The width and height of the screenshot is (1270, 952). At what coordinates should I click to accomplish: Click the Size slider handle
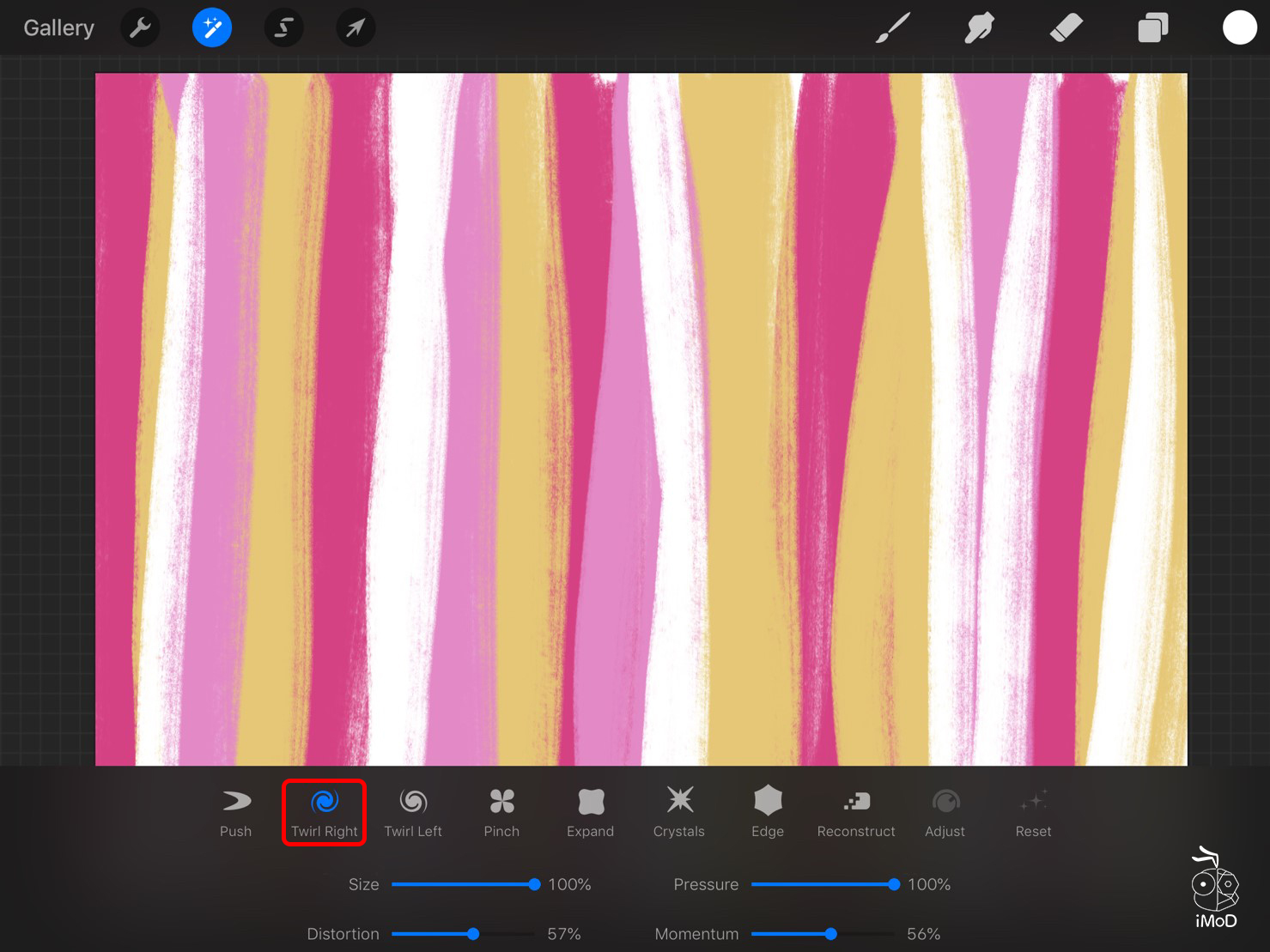point(534,884)
